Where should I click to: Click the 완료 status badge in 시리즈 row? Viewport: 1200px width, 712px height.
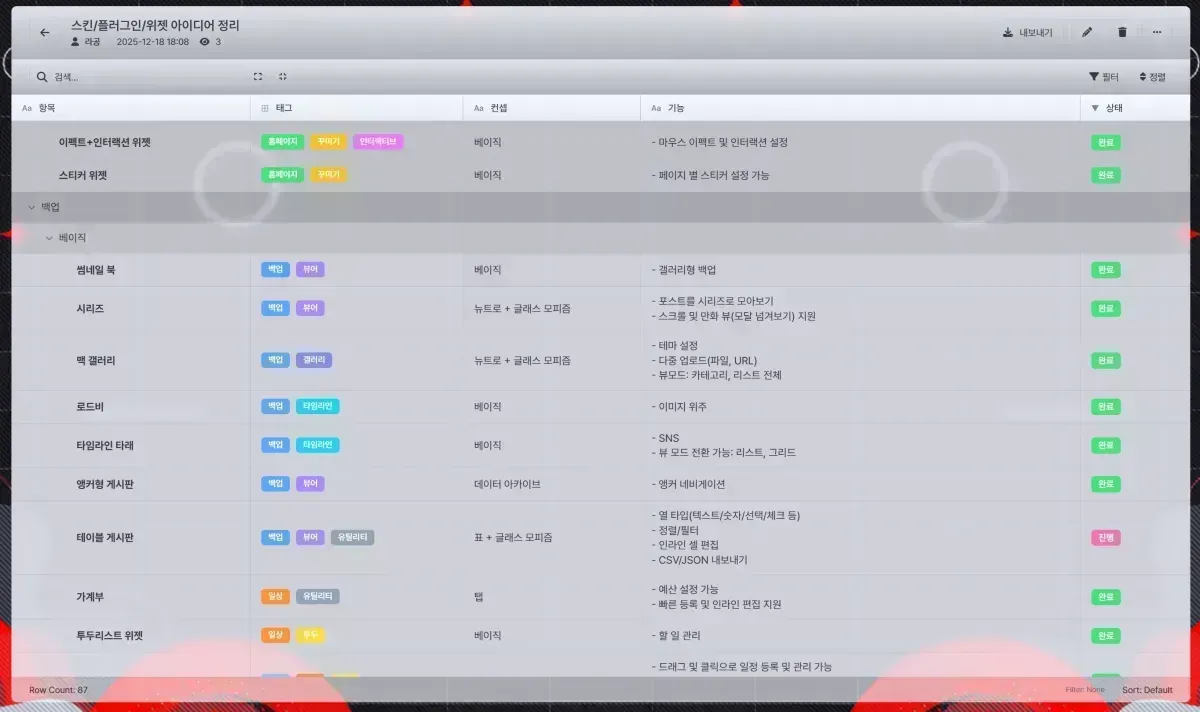[1105, 309]
